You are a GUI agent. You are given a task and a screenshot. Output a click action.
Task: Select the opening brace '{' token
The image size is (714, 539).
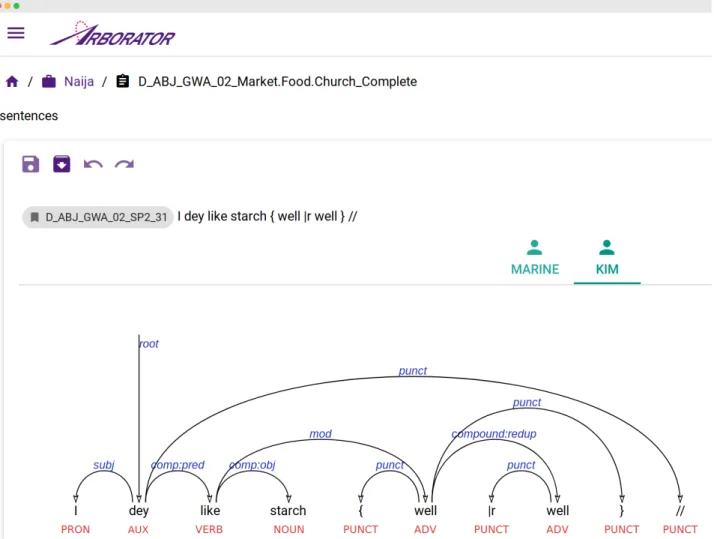click(361, 511)
